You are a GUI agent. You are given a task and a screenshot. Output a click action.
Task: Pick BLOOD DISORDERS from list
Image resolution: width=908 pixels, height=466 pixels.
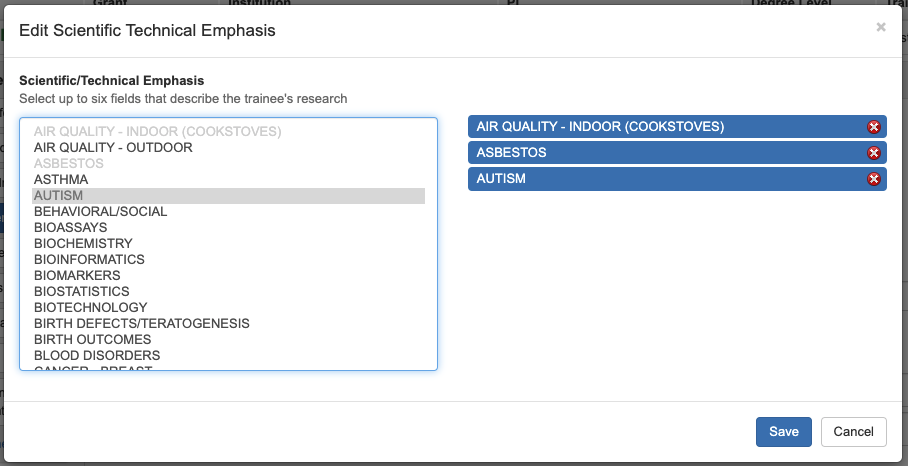pyautogui.click(x=97, y=356)
